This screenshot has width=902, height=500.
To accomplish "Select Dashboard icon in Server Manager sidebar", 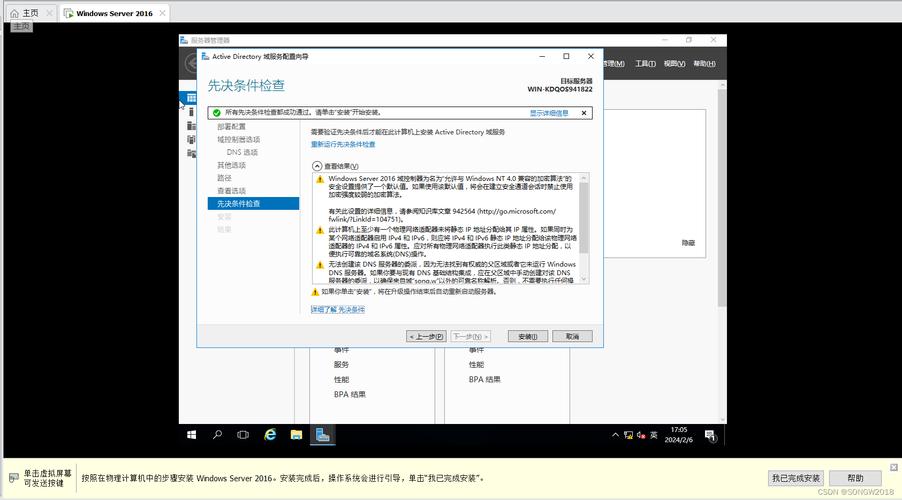I will pyautogui.click(x=192, y=98).
